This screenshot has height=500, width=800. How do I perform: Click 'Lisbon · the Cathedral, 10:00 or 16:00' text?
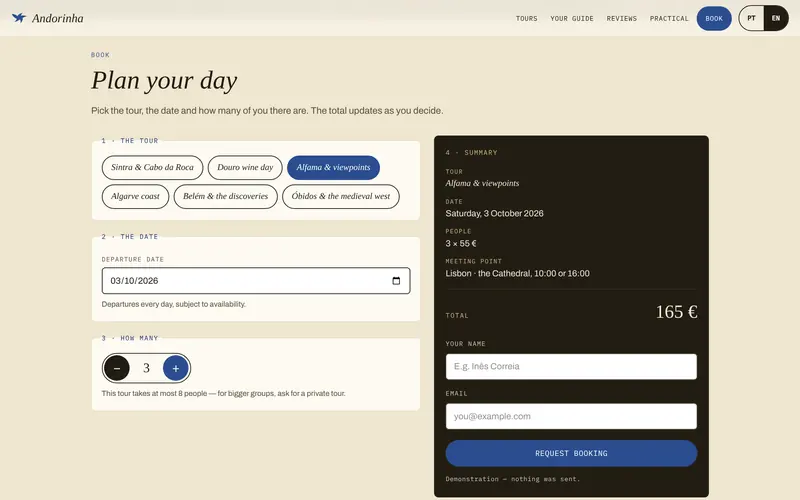point(517,273)
